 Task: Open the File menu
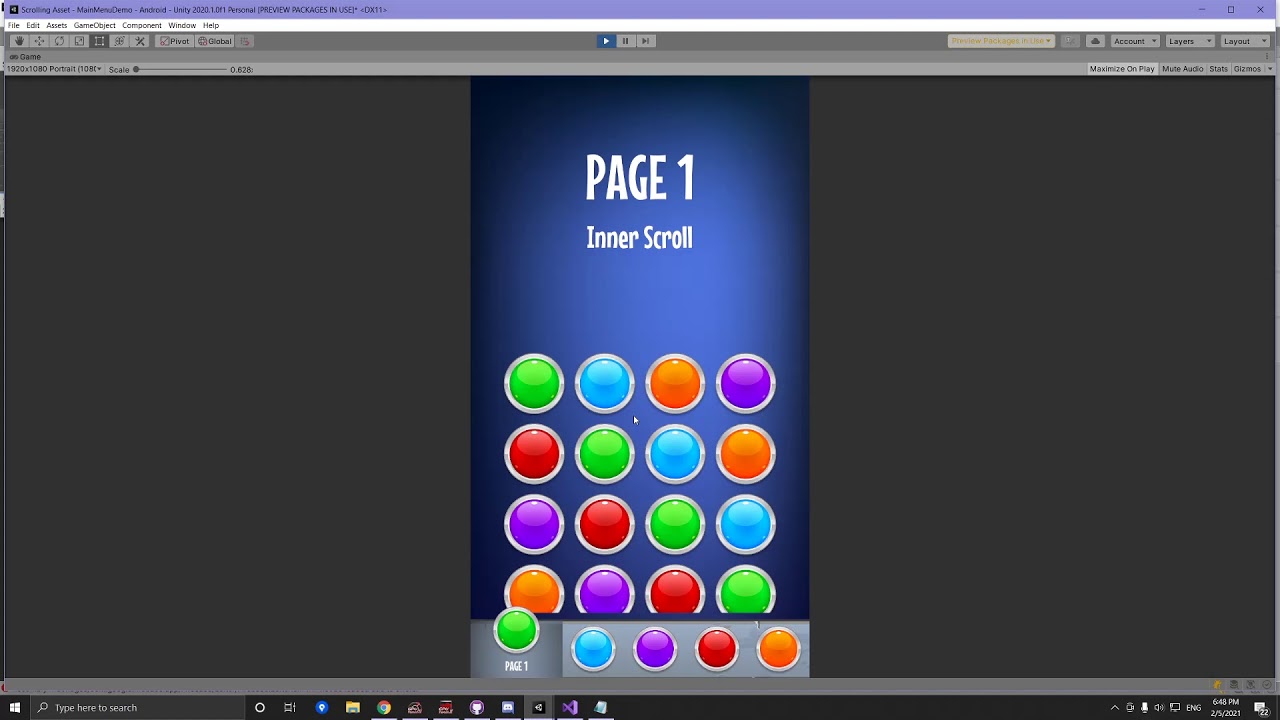click(14, 25)
